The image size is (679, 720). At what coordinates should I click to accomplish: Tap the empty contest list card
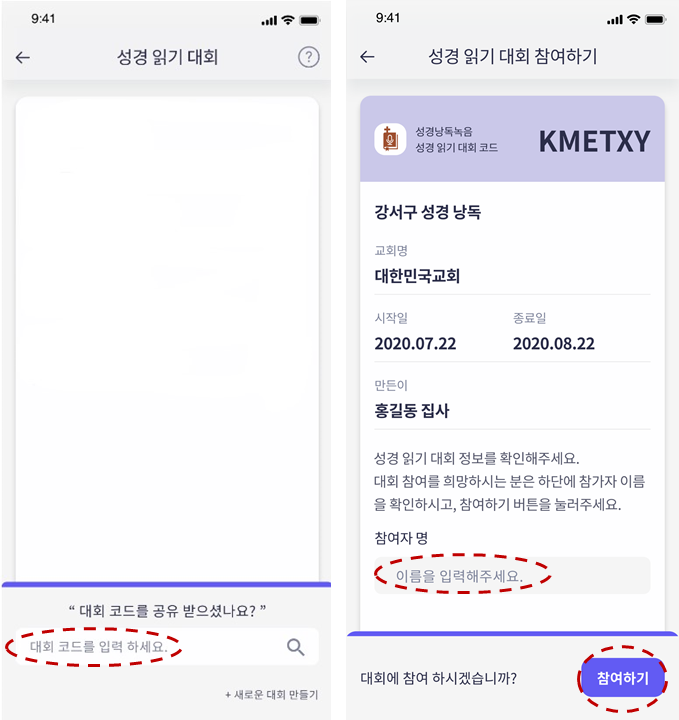(x=167, y=339)
